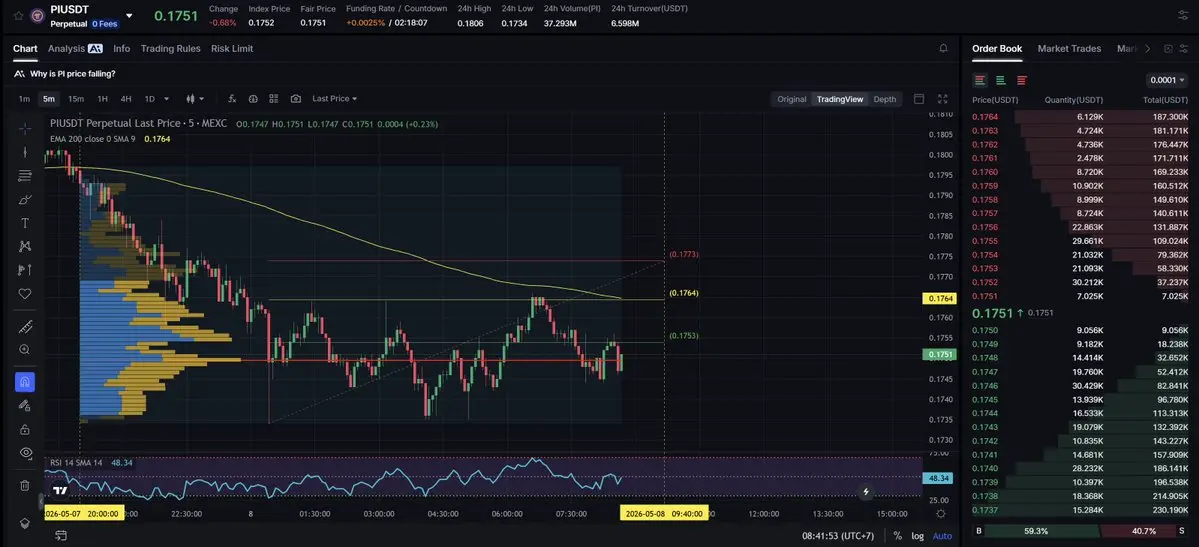Viewport: 1199px width, 547px height.
Task: Open price alerts bell icon
Action: tap(943, 48)
